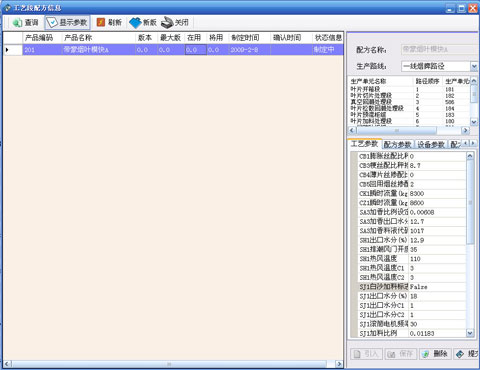Click the 引入 import button icon
The height and width of the screenshot is (370, 480).
pyautogui.click(x=357, y=354)
